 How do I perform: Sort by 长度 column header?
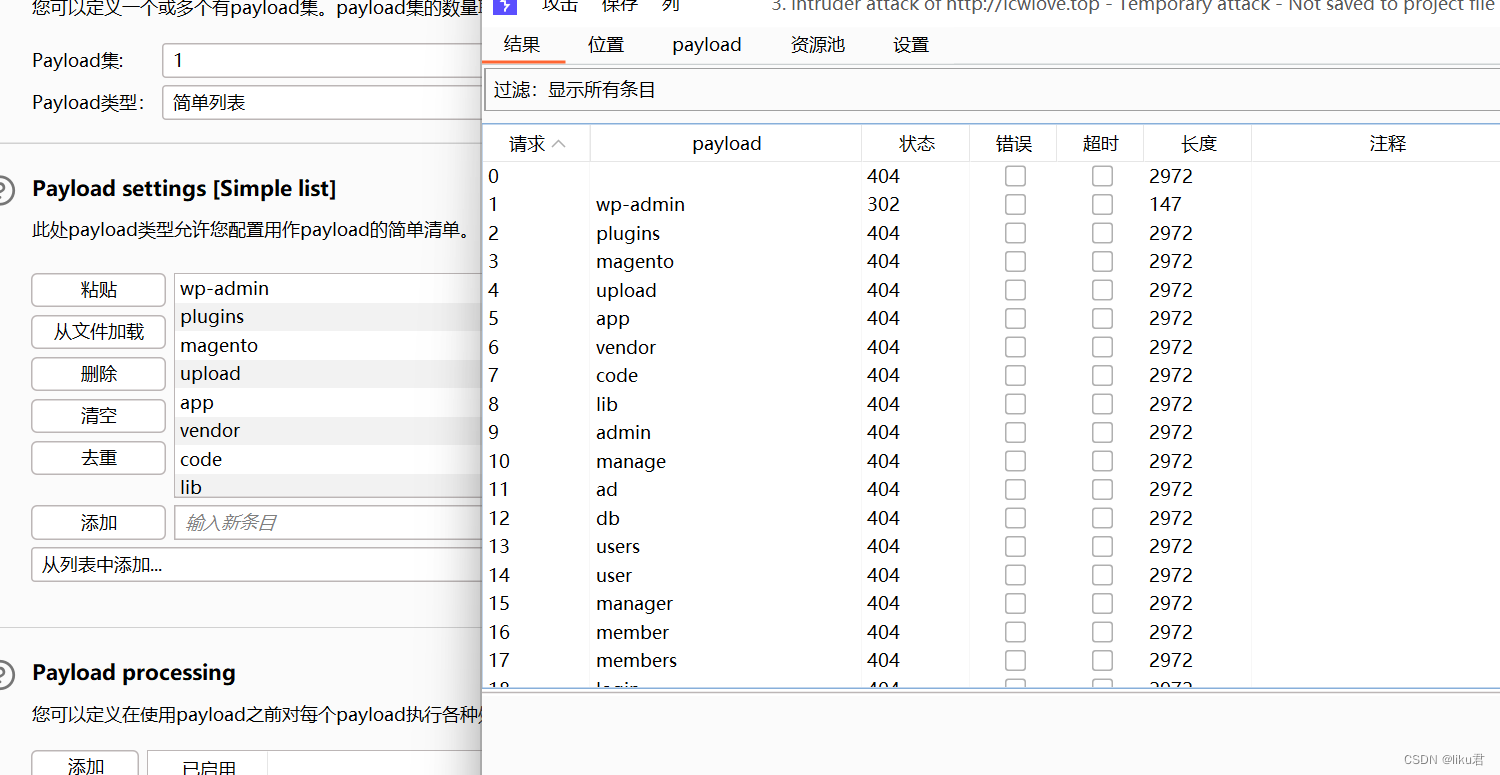point(1198,144)
